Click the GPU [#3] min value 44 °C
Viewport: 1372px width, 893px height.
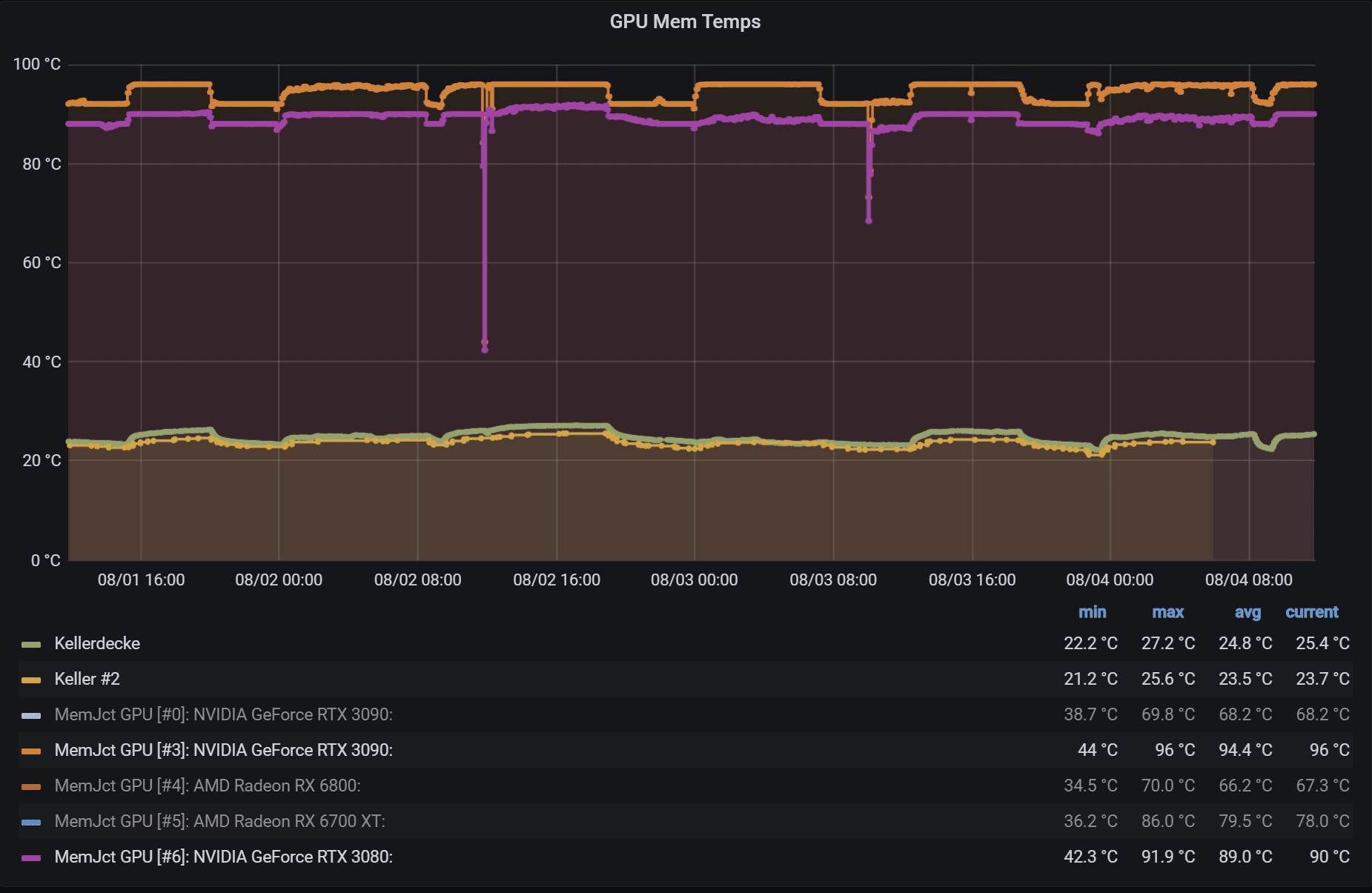pos(1097,750)
